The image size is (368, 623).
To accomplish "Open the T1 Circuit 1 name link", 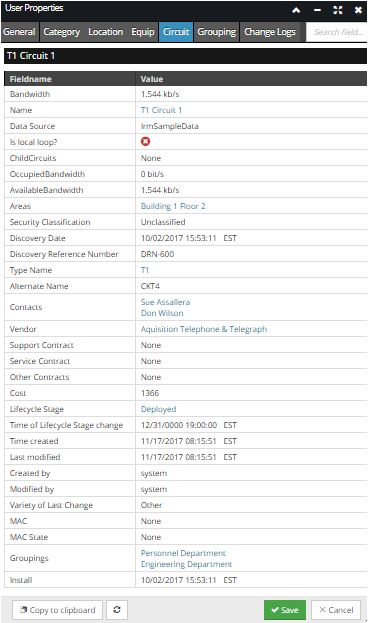I will tap(161, 110).
